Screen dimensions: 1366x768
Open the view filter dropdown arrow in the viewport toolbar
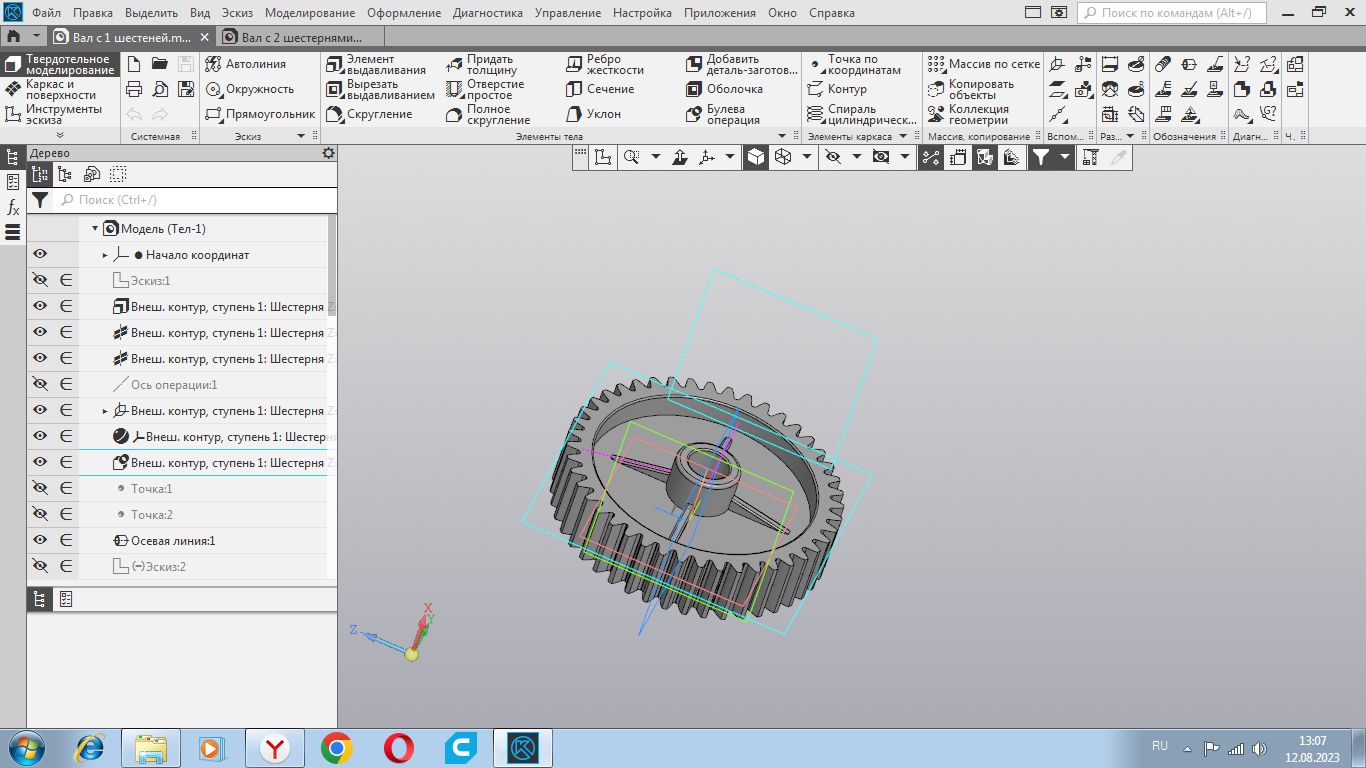click(1065, 157)
